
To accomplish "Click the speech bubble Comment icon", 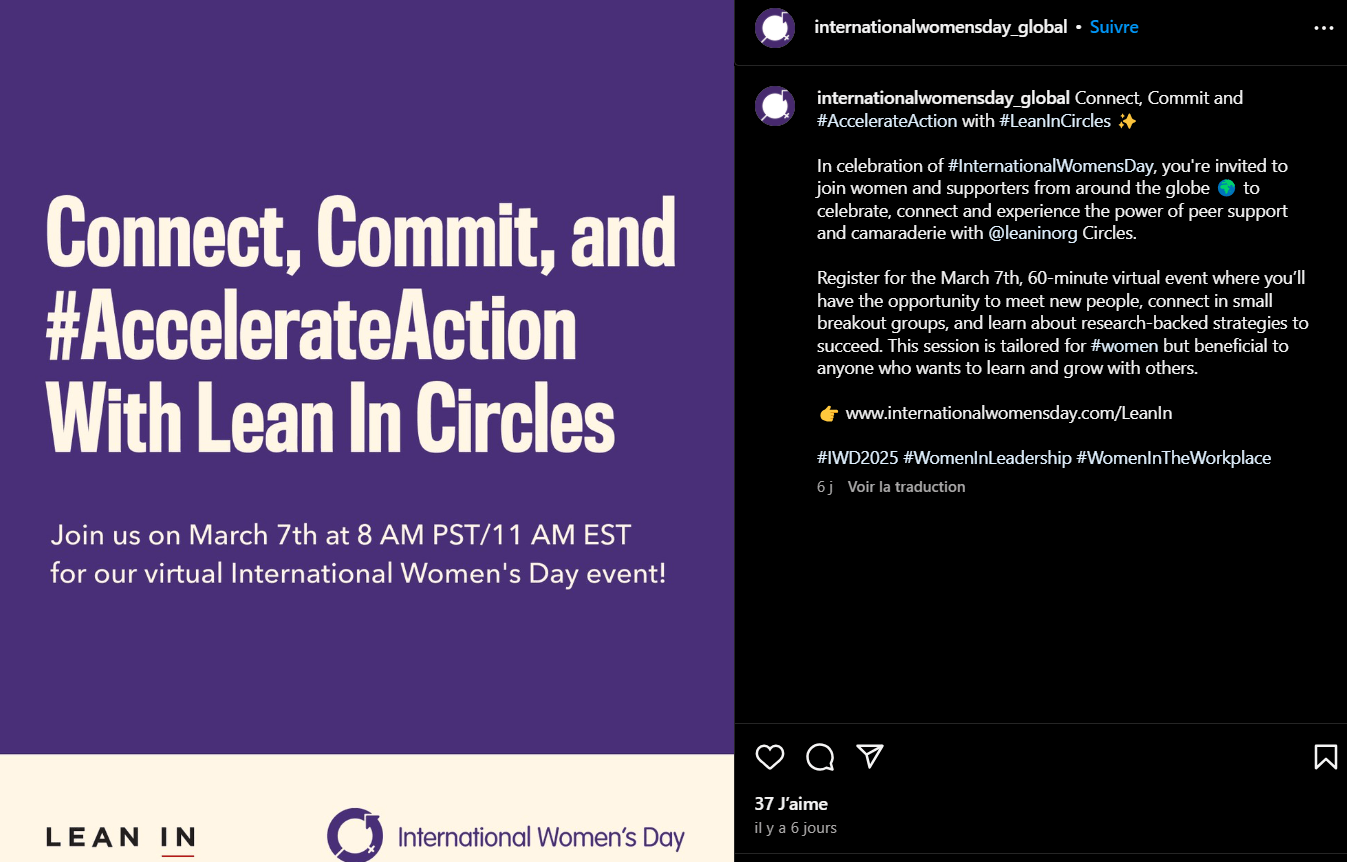I will click(820, 757).
